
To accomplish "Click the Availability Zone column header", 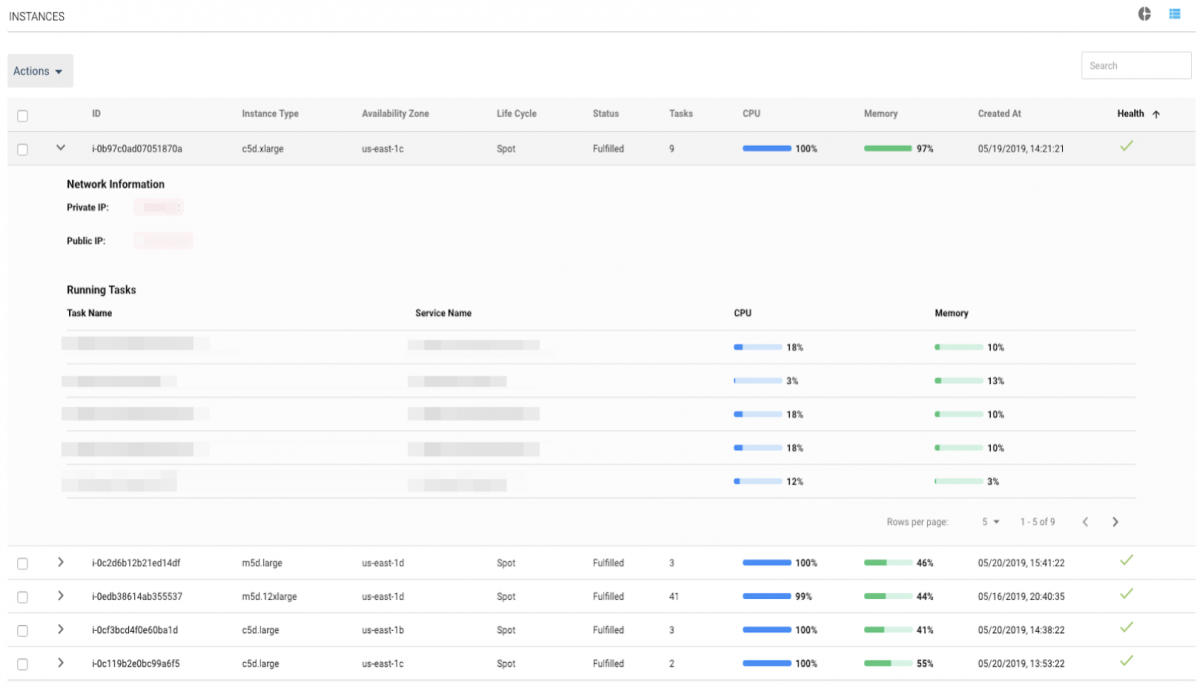I will 395,114.
